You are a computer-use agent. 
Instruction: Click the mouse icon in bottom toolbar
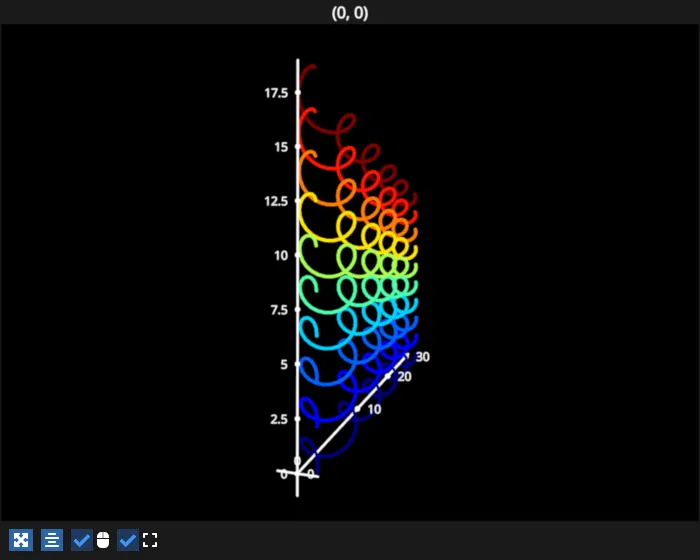tap(103, 540)
